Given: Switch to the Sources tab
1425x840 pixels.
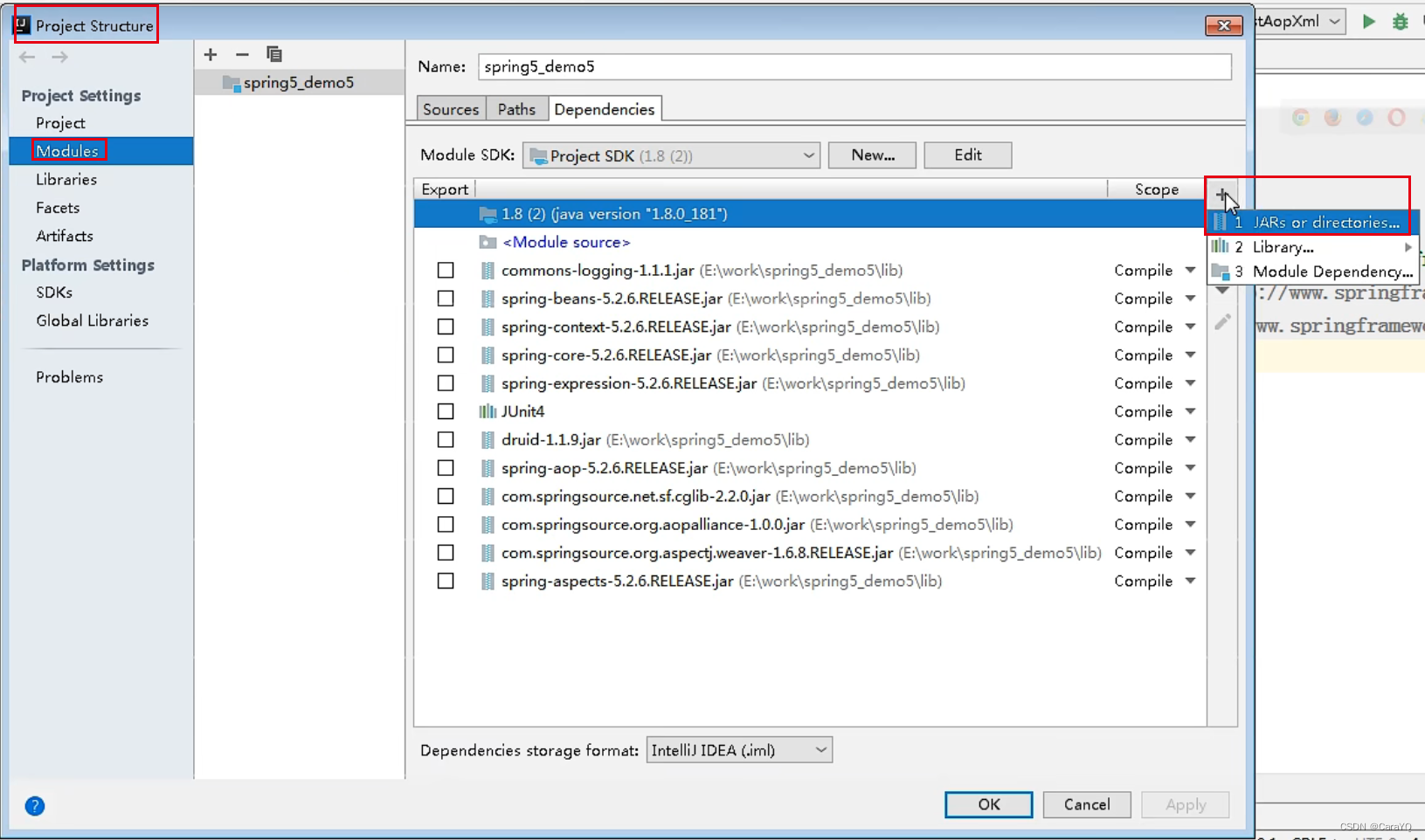Looking at the screenshot, I should point(451,109).
